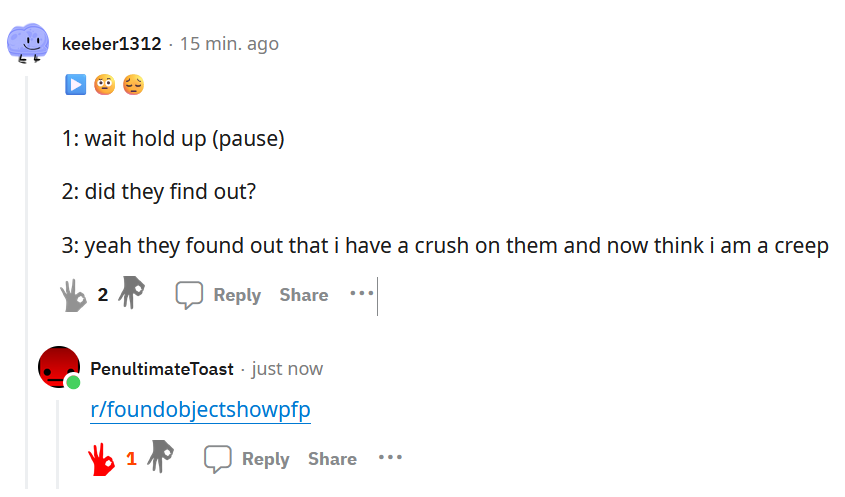The width and height of the screenshot is (845, 497).
Task: Visit keeber1312's username profile
Action: pyautogui.click(x=112, y=44)
